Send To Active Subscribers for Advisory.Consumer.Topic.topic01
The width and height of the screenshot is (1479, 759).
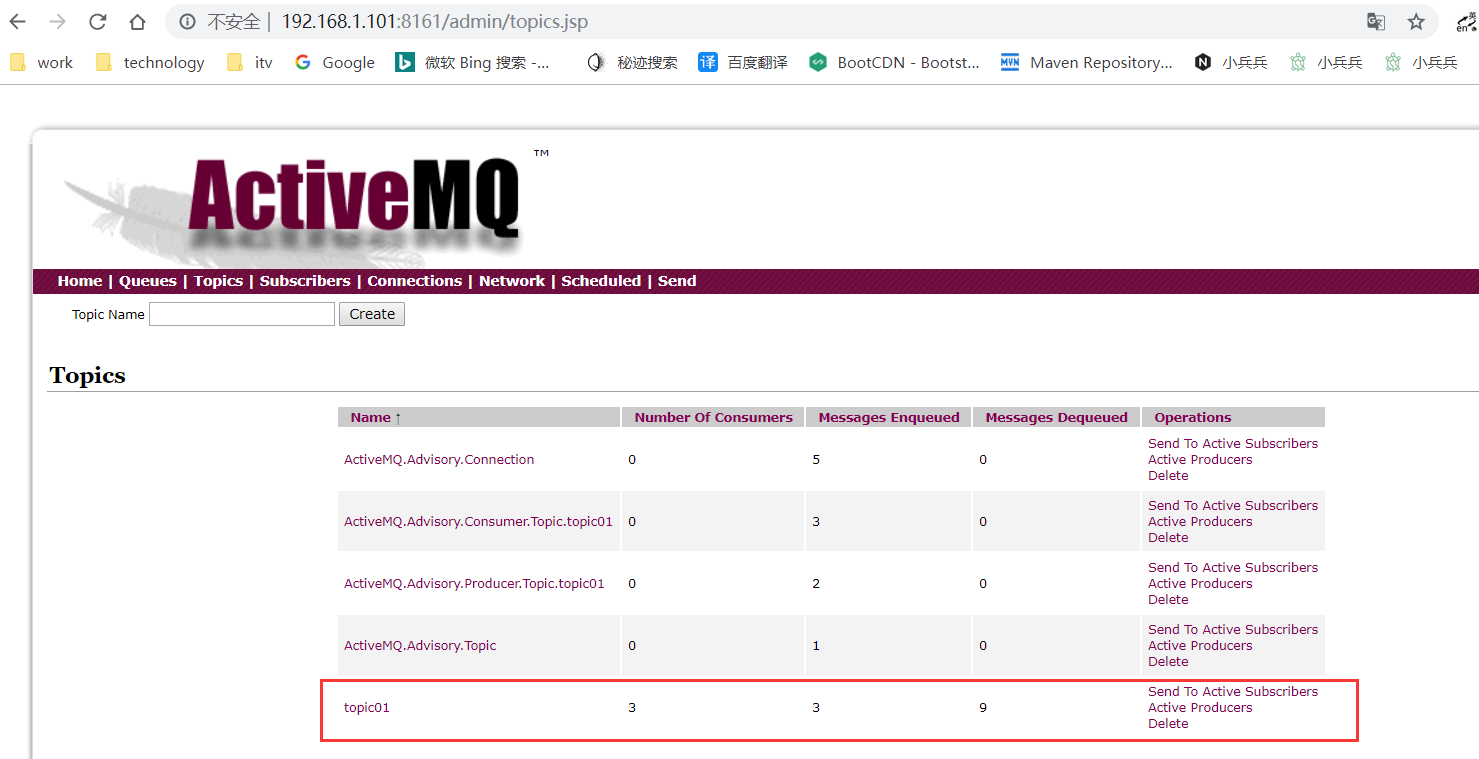tap(1233, 506)
